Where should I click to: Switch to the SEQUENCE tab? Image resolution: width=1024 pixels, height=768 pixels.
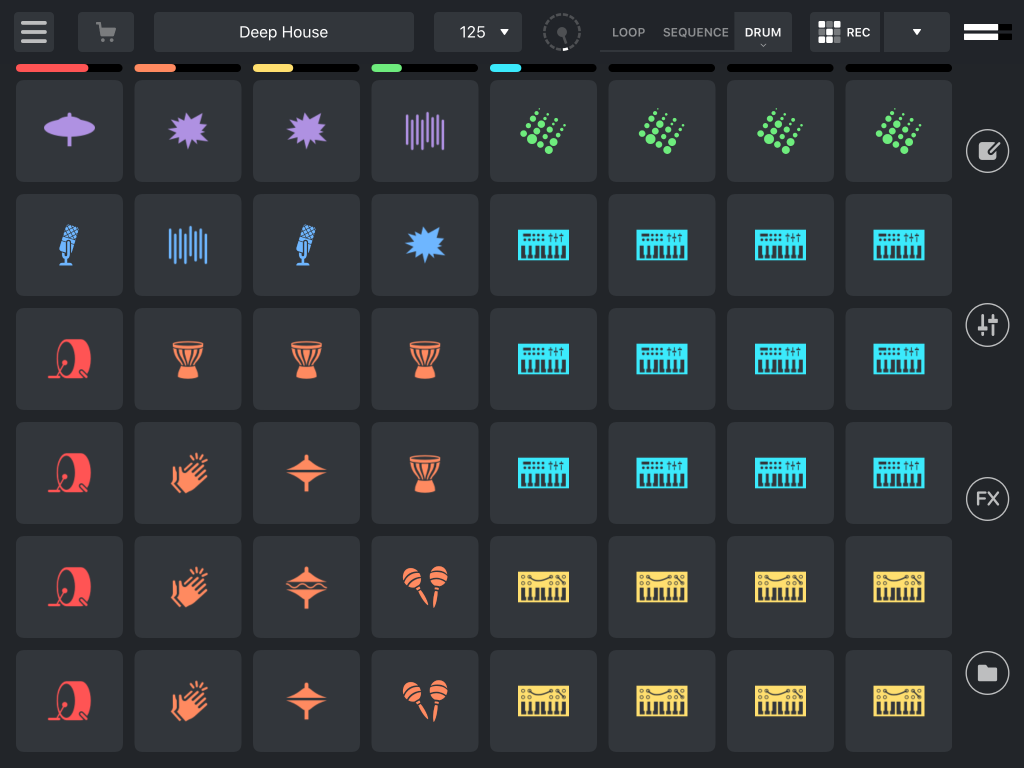point(695,32)
